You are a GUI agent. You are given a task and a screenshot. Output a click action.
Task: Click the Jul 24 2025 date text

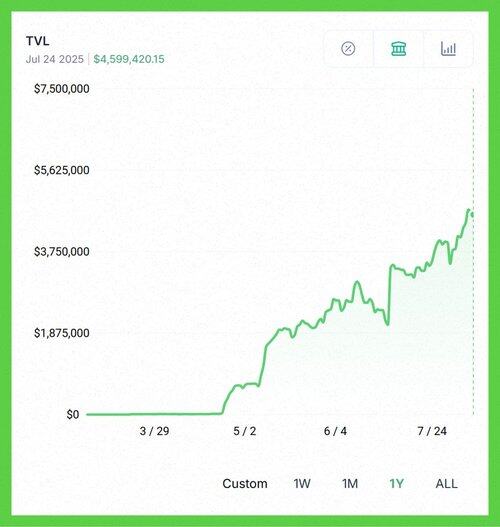[54, 59]
